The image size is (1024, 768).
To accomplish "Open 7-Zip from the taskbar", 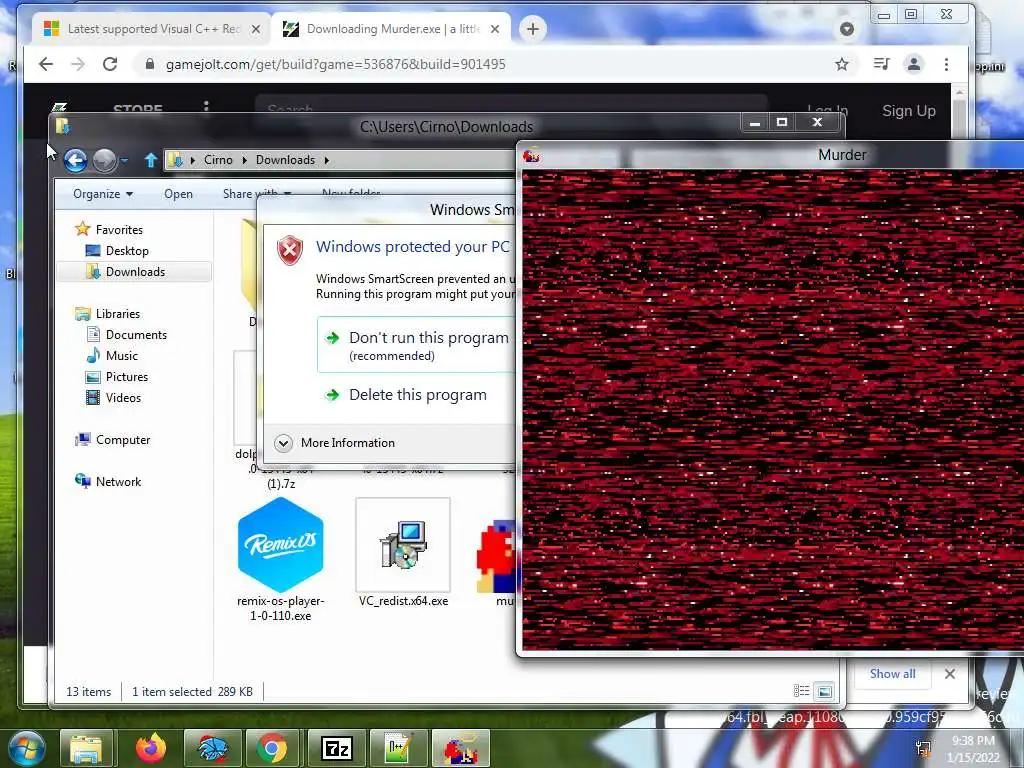I will click(336, 748).
